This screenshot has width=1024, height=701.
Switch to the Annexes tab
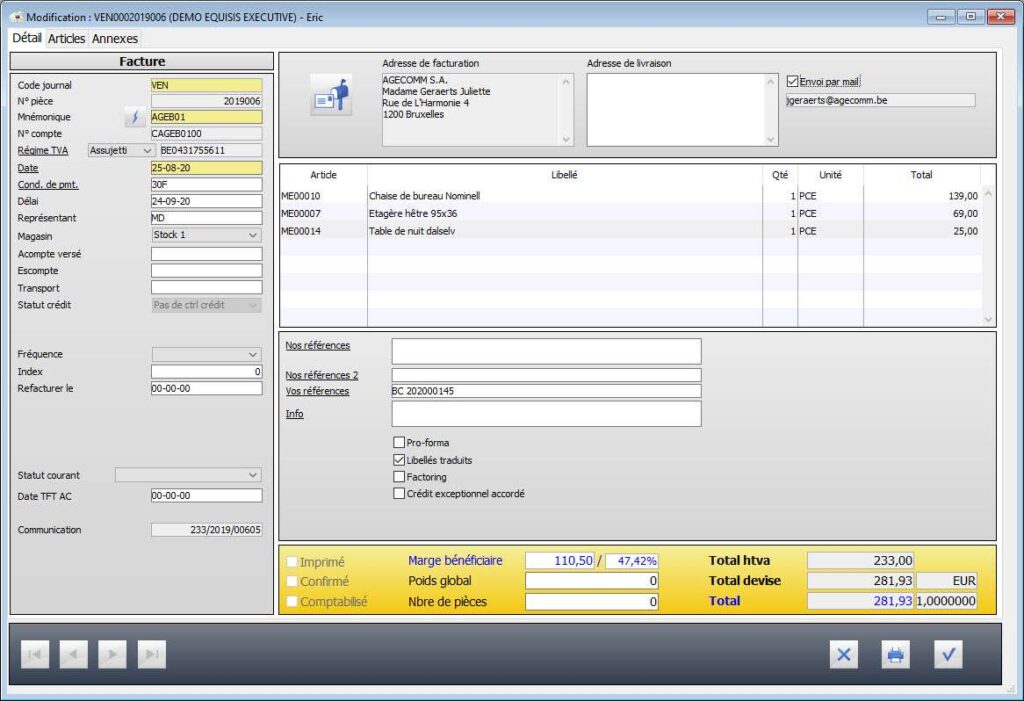tap(114, 38)
